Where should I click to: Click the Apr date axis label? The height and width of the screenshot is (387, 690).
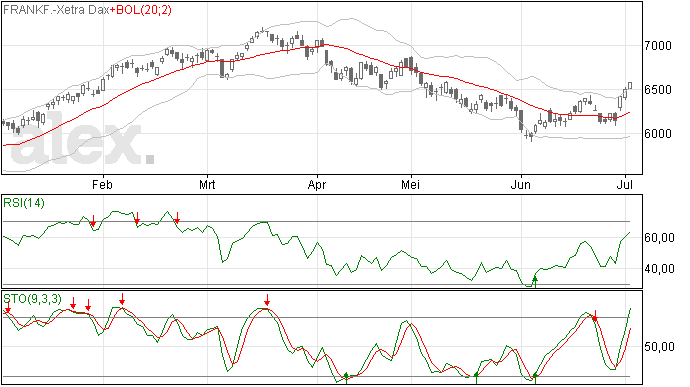click(317, 184)
